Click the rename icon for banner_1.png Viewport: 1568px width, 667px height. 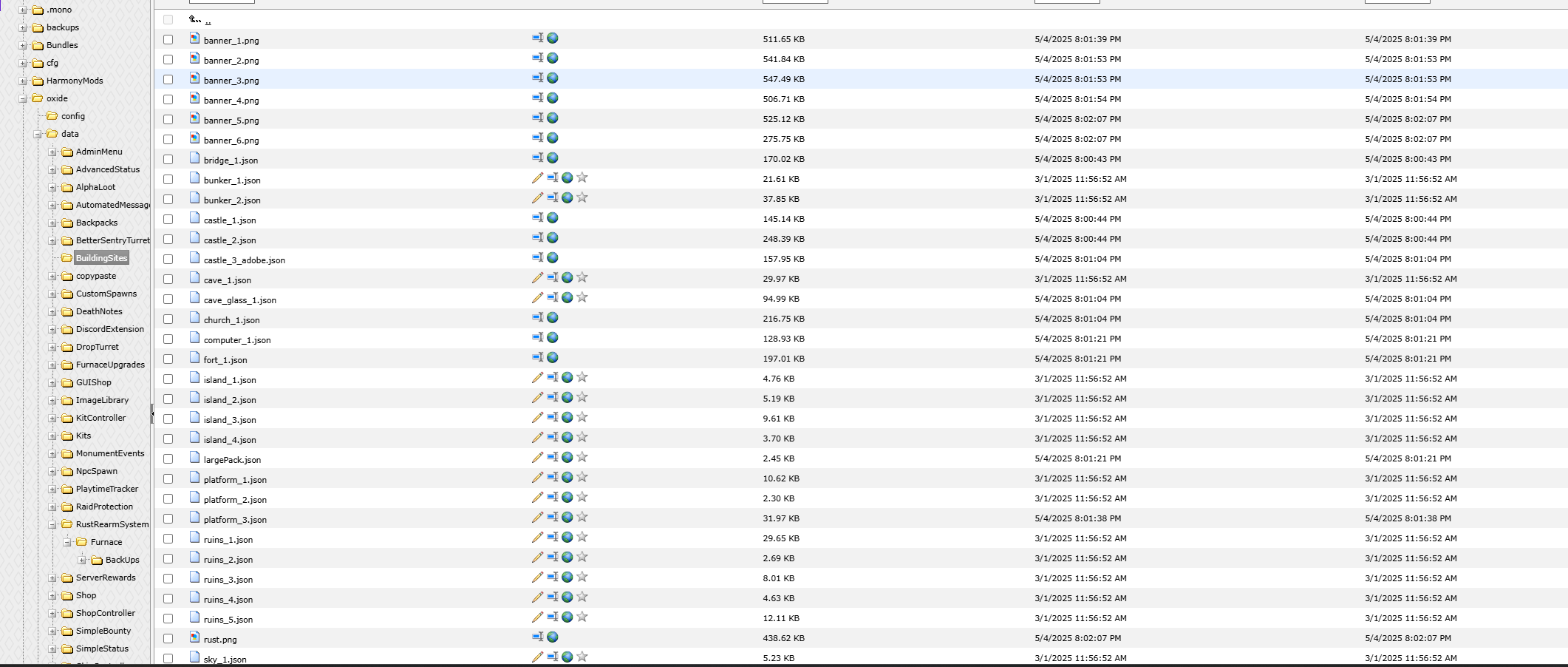(x=538, y=38)
